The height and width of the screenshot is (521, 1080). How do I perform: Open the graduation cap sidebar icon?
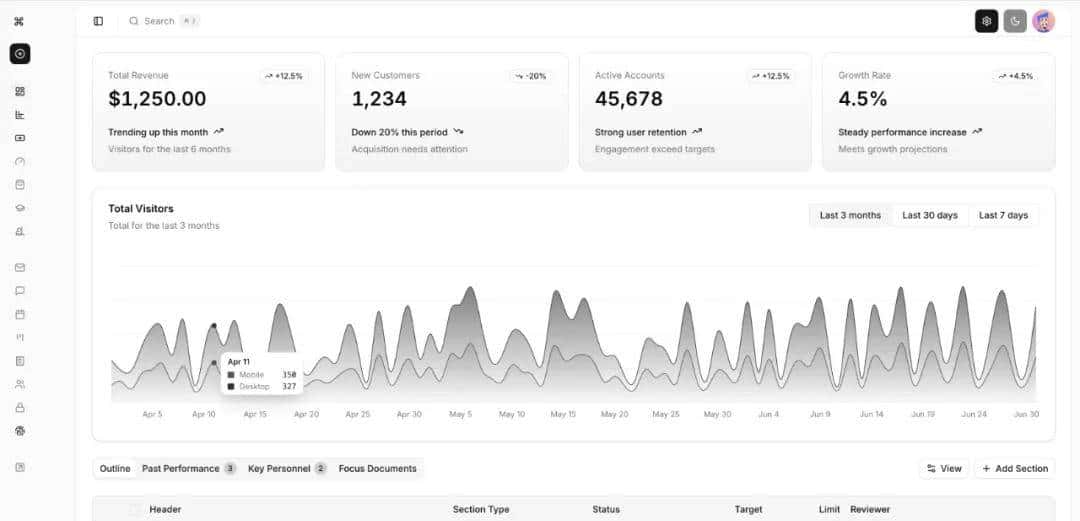pyautogui.click(x=20, y=208)
